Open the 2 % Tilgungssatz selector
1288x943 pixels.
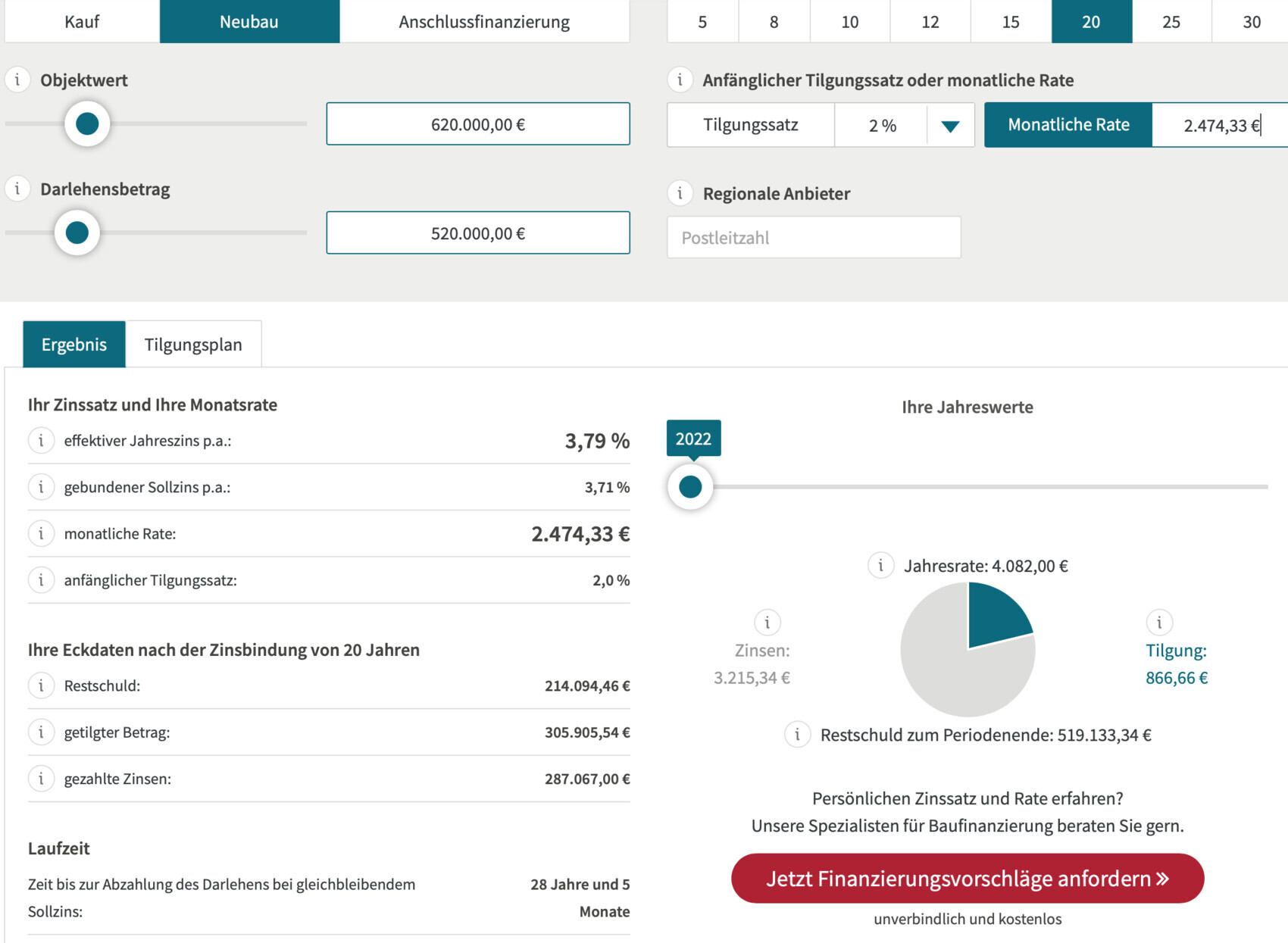coord(882,126)
